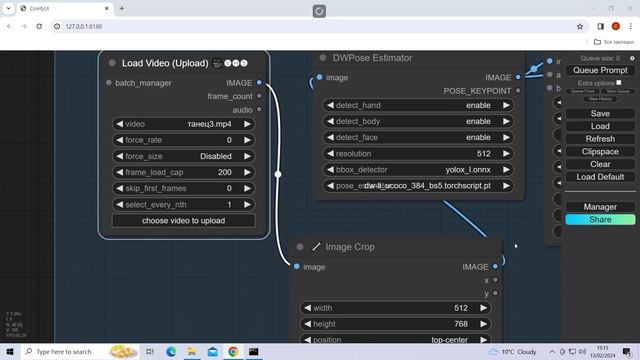Open Clipspace
This screenshot has width=640, height=360.
(x=600, y=151)
